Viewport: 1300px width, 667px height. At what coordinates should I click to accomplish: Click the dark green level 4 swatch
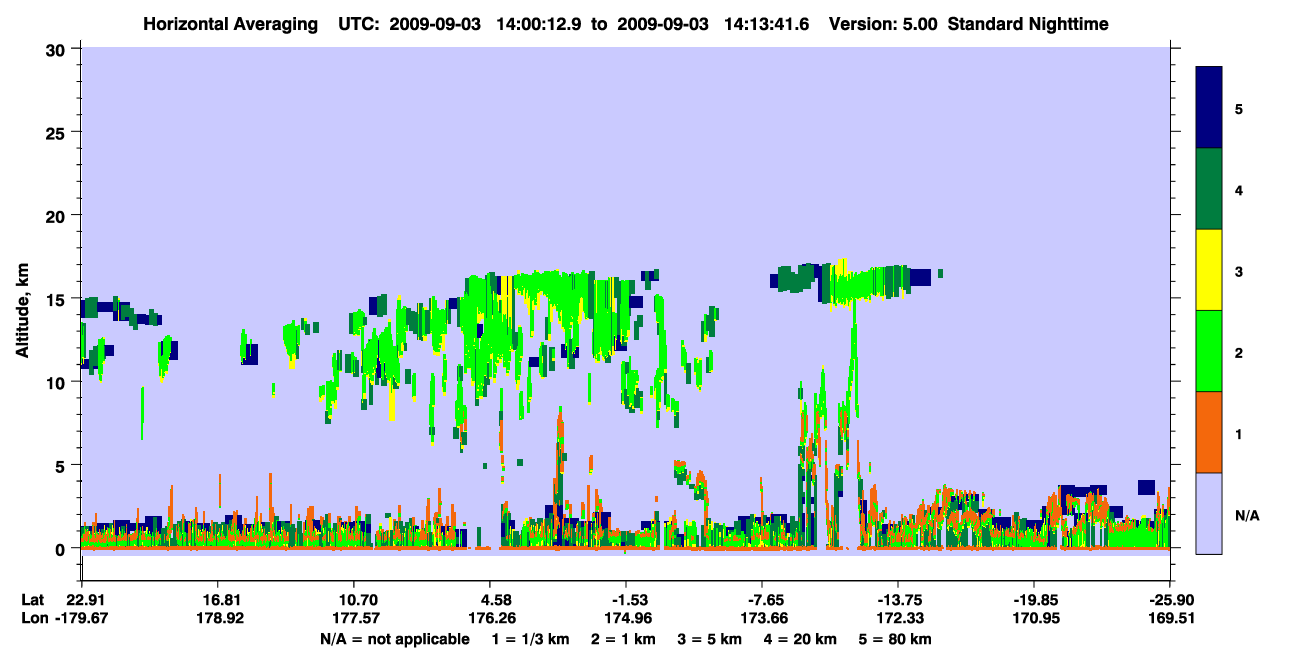[1209, 189]
